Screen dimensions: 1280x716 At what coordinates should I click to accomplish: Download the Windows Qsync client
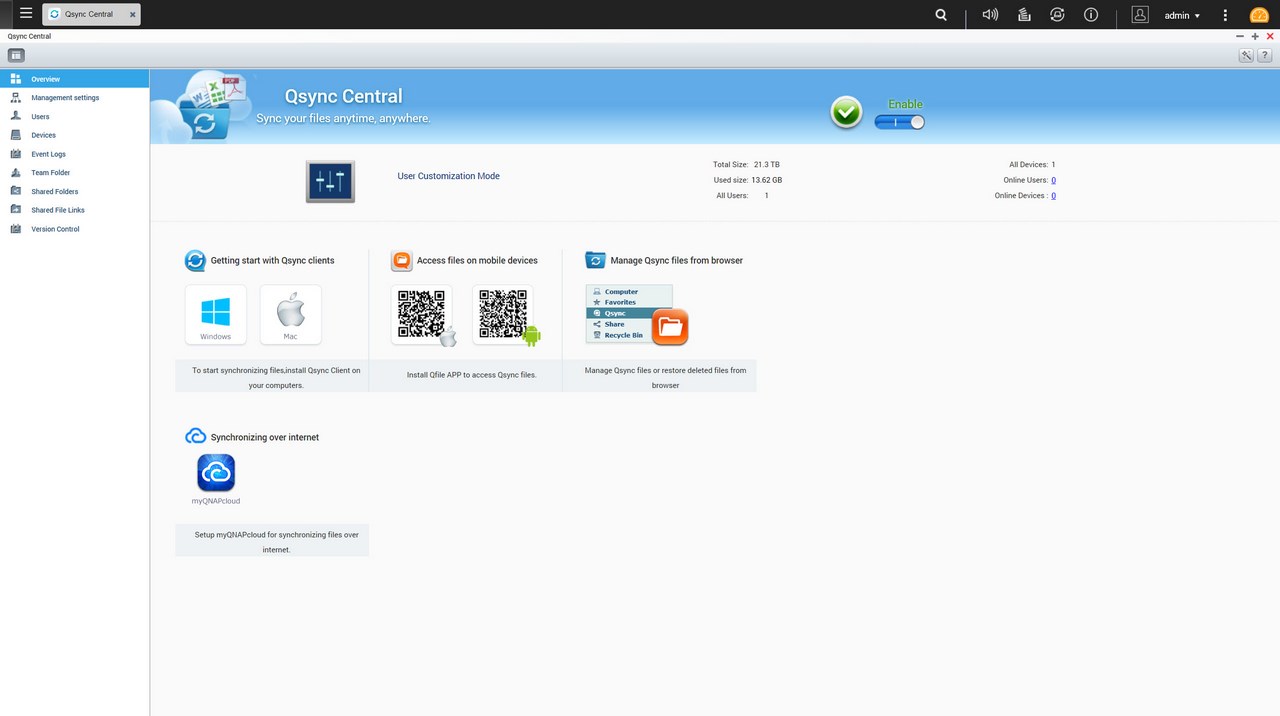(x=215, y=315)
